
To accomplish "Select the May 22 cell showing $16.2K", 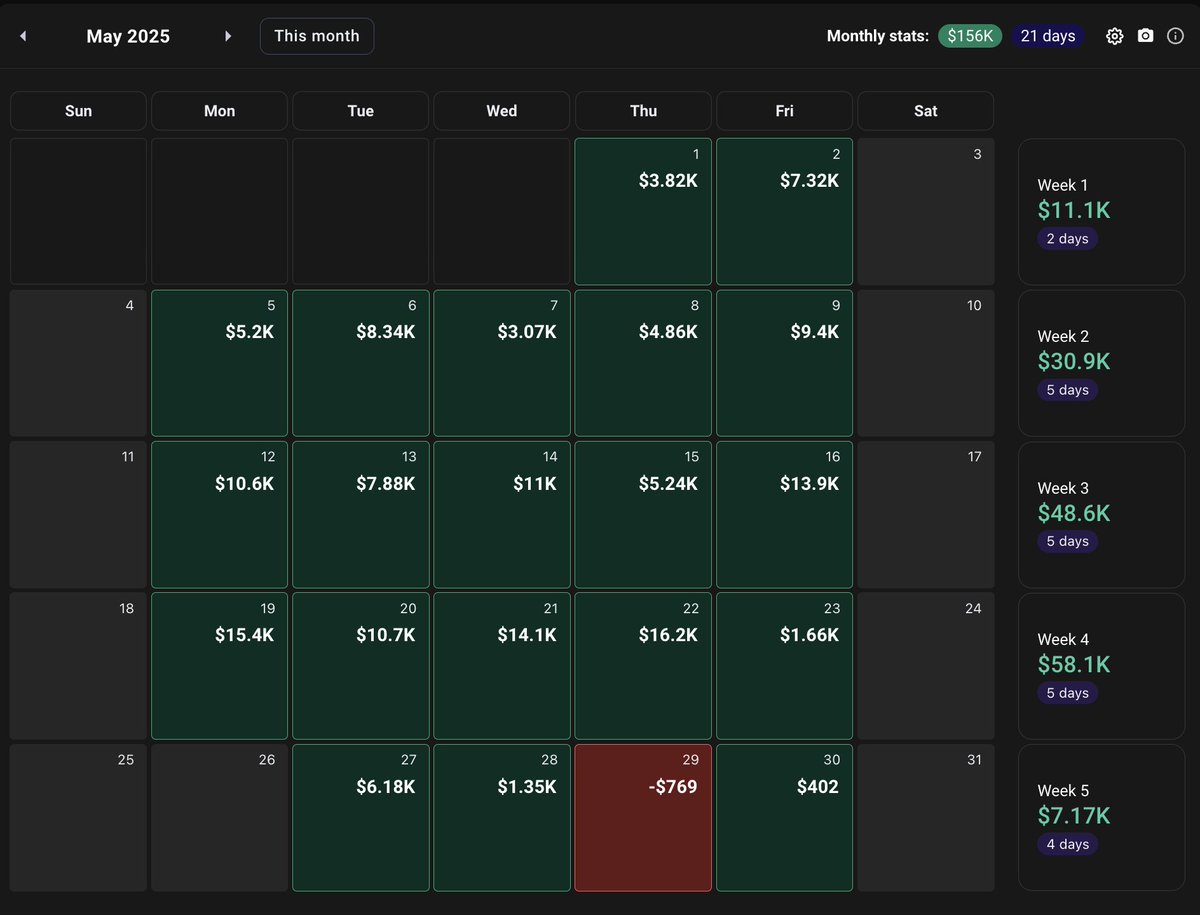I will coord(643,665).
